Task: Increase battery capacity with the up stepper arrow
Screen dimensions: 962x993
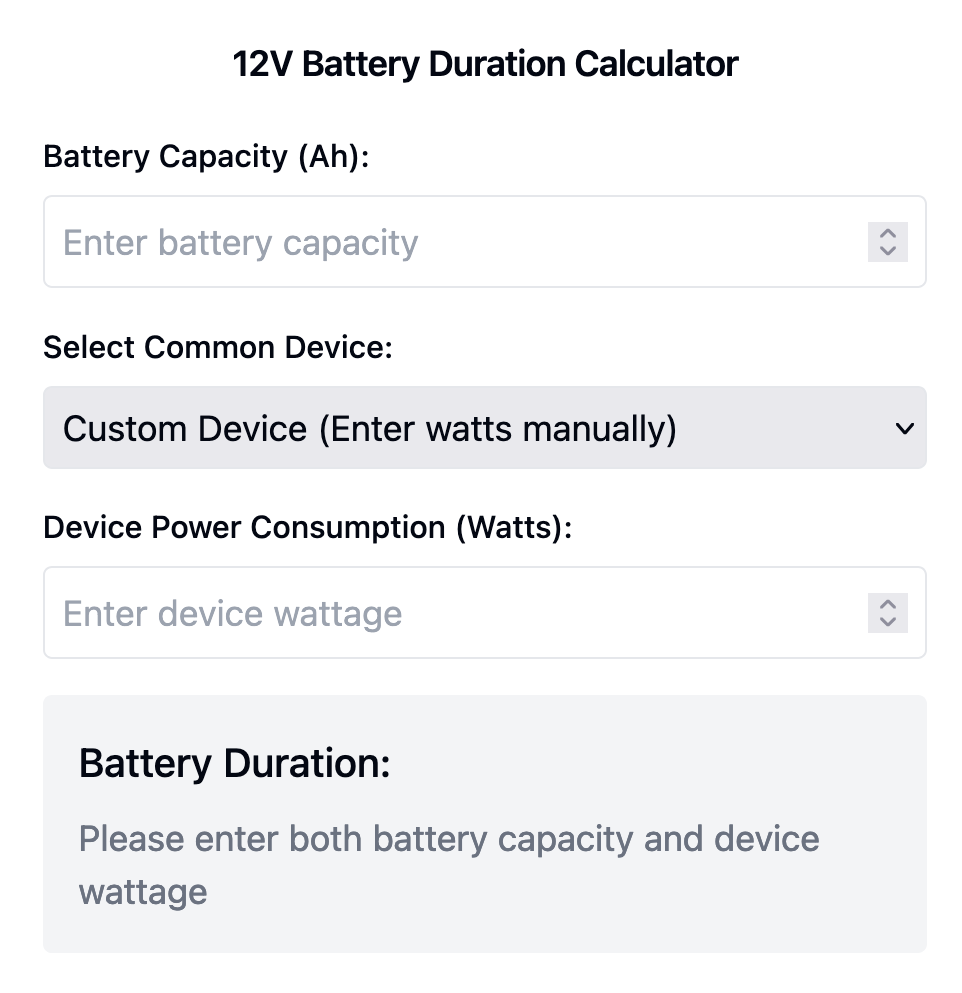Action: 887,232
